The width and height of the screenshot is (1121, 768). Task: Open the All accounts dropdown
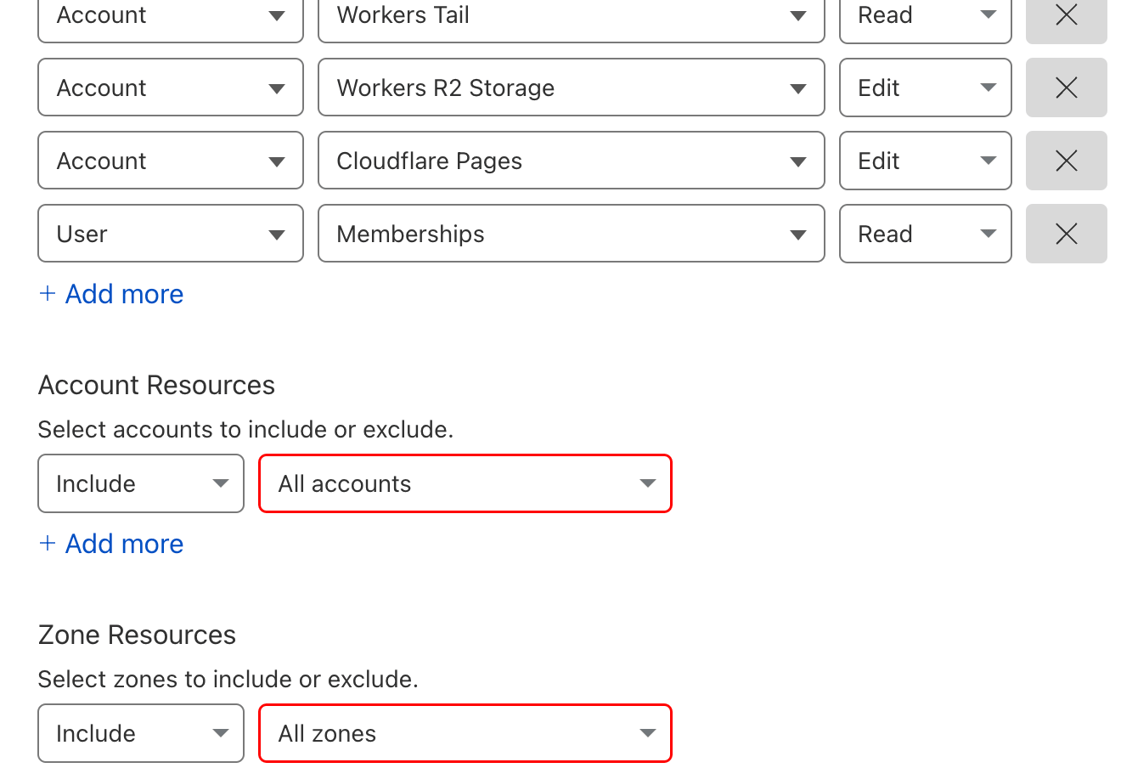465,483
